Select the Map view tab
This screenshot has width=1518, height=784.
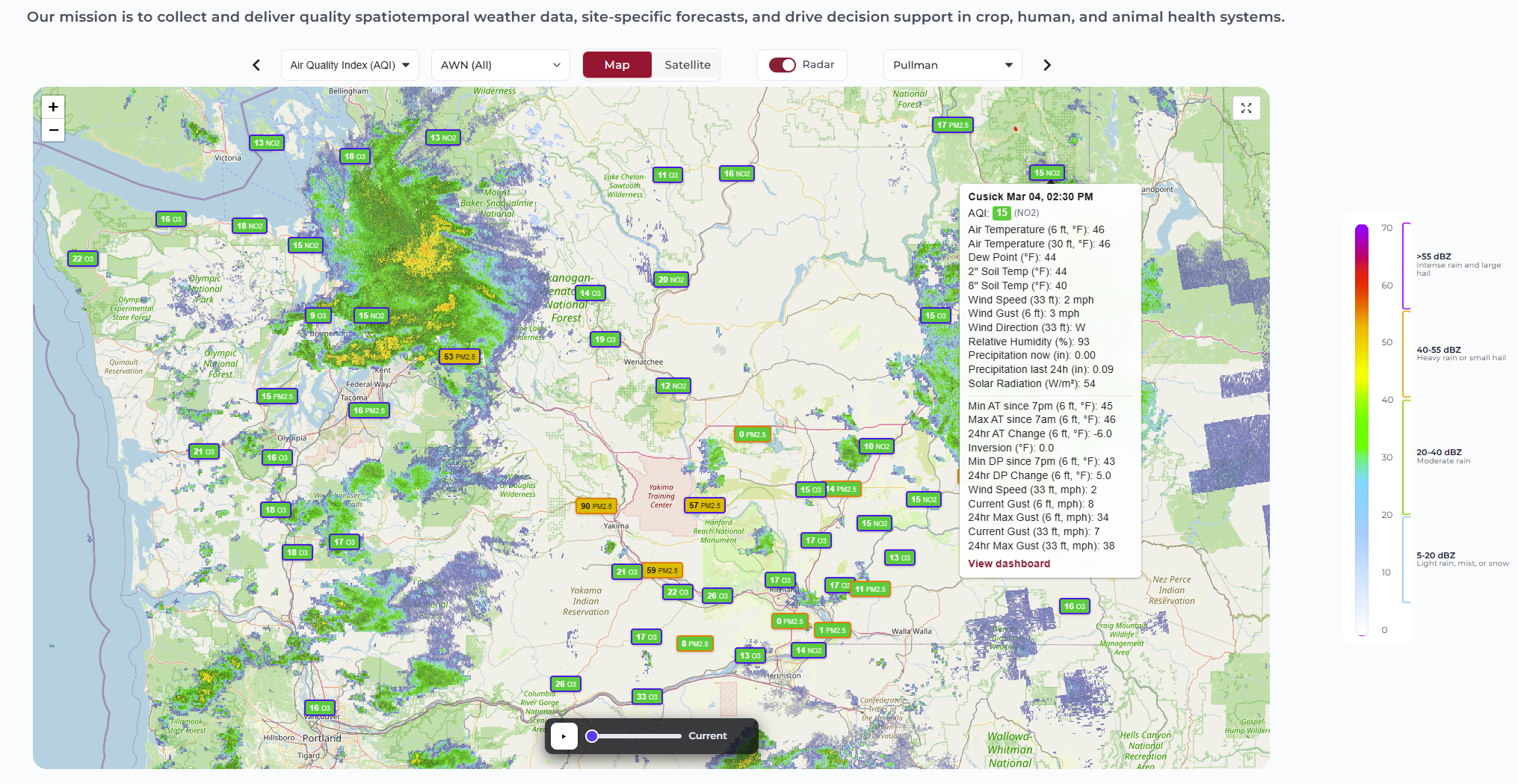click(617, 65)
